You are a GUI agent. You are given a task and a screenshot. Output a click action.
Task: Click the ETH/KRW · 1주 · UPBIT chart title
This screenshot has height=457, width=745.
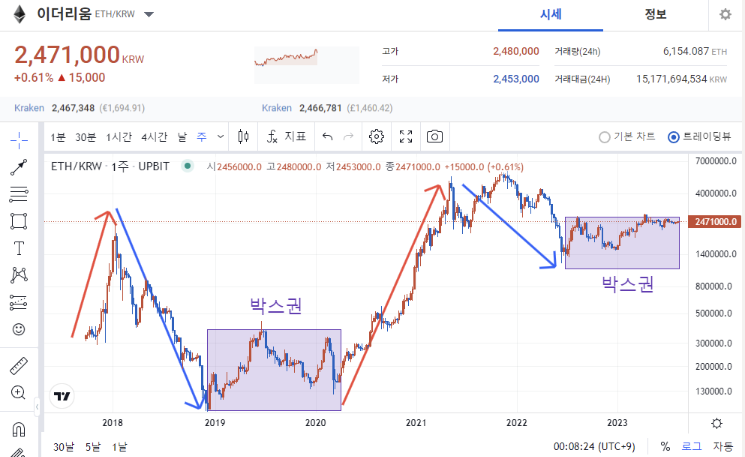coord(110,166)
